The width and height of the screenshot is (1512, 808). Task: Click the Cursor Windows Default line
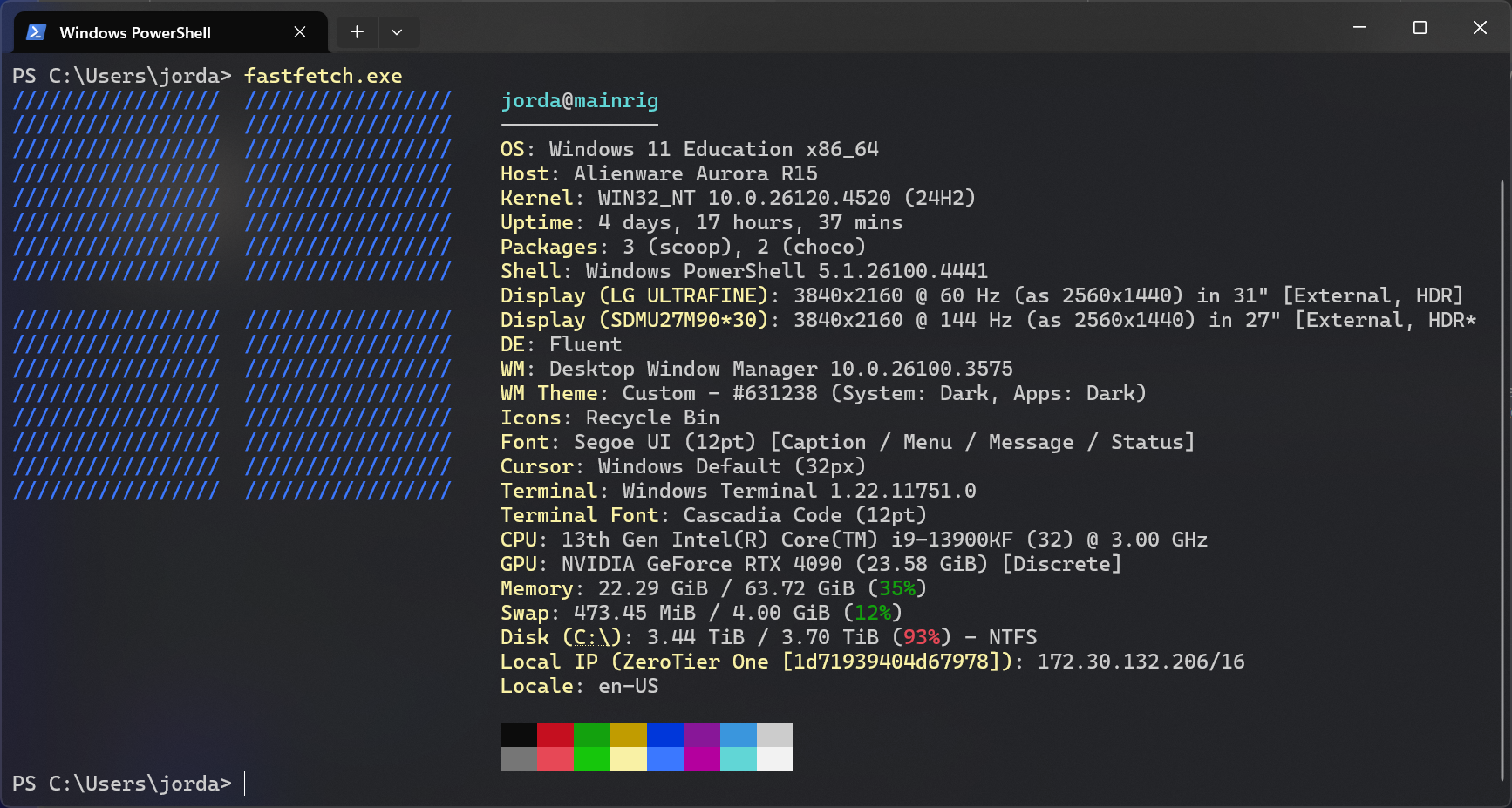pos(684,466)
